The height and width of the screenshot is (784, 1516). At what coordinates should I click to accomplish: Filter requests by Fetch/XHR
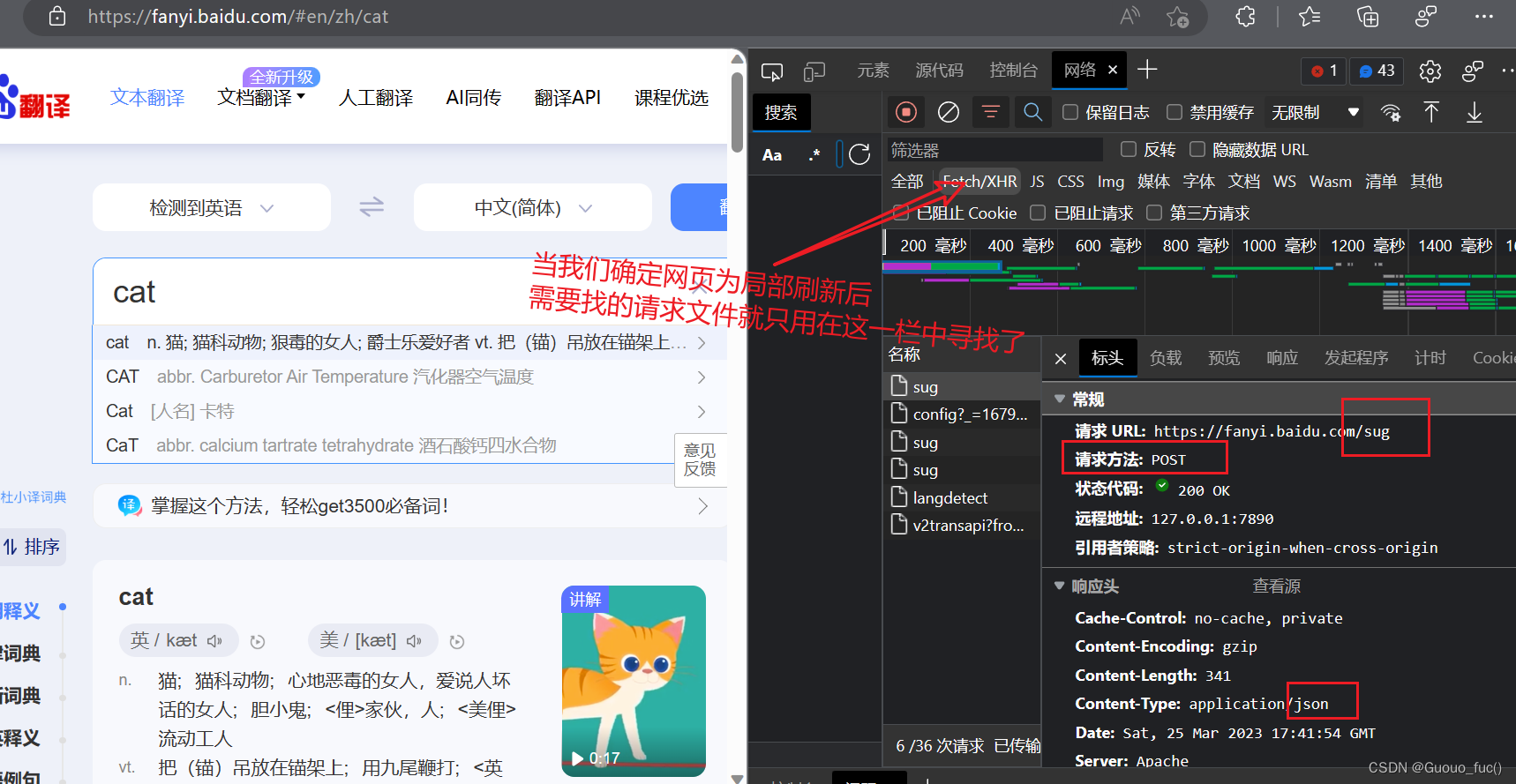pyautogui.click(x=979, y=182)
